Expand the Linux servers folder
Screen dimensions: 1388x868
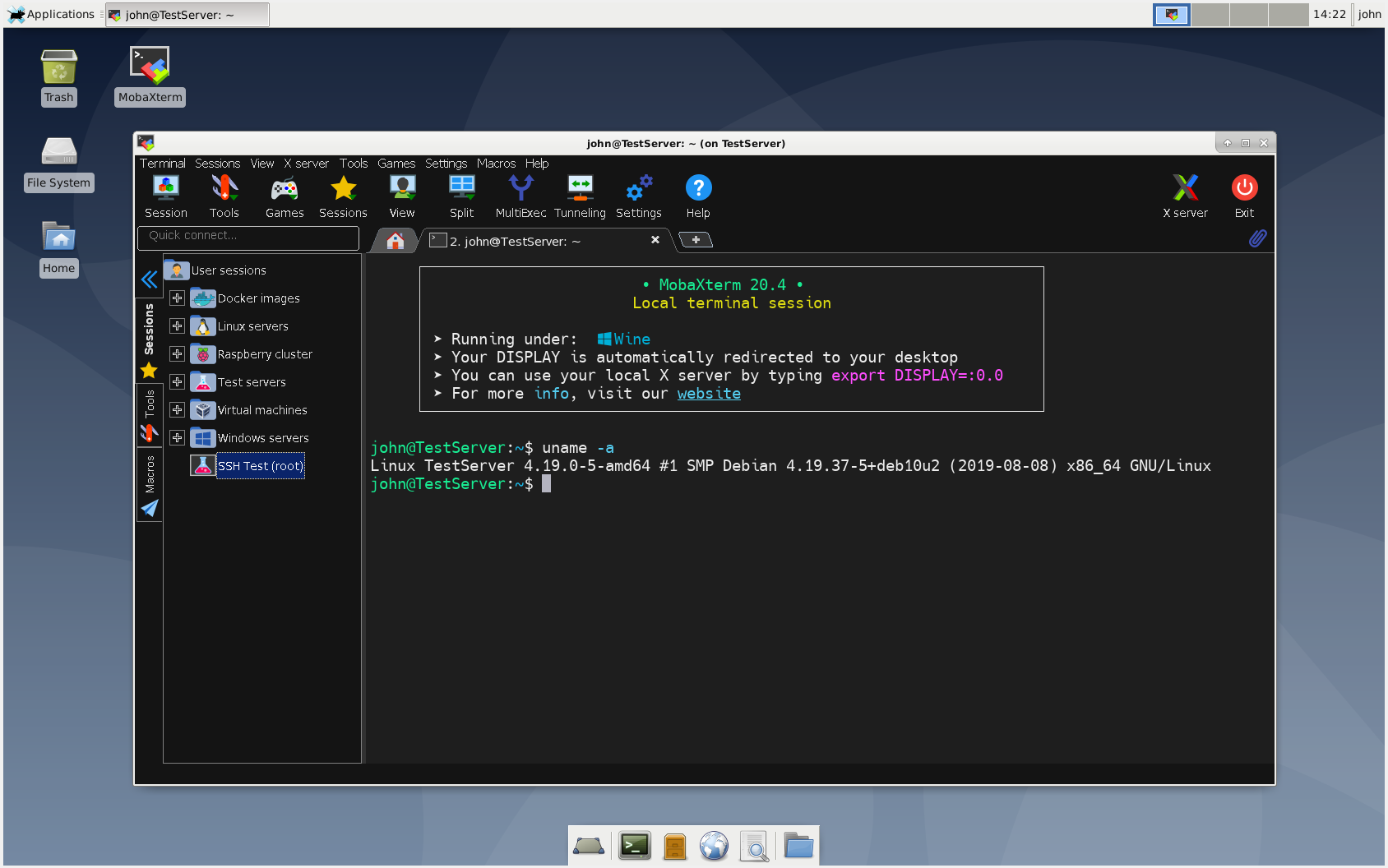click(177, 326)
